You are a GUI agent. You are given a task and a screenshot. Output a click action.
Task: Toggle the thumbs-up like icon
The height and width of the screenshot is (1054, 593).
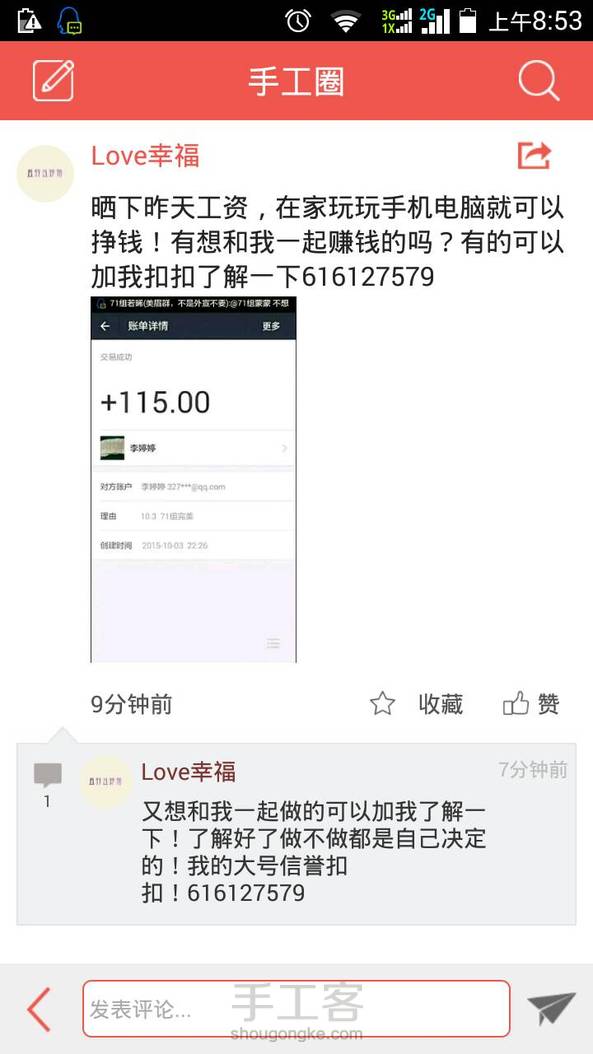pos(516,704)
